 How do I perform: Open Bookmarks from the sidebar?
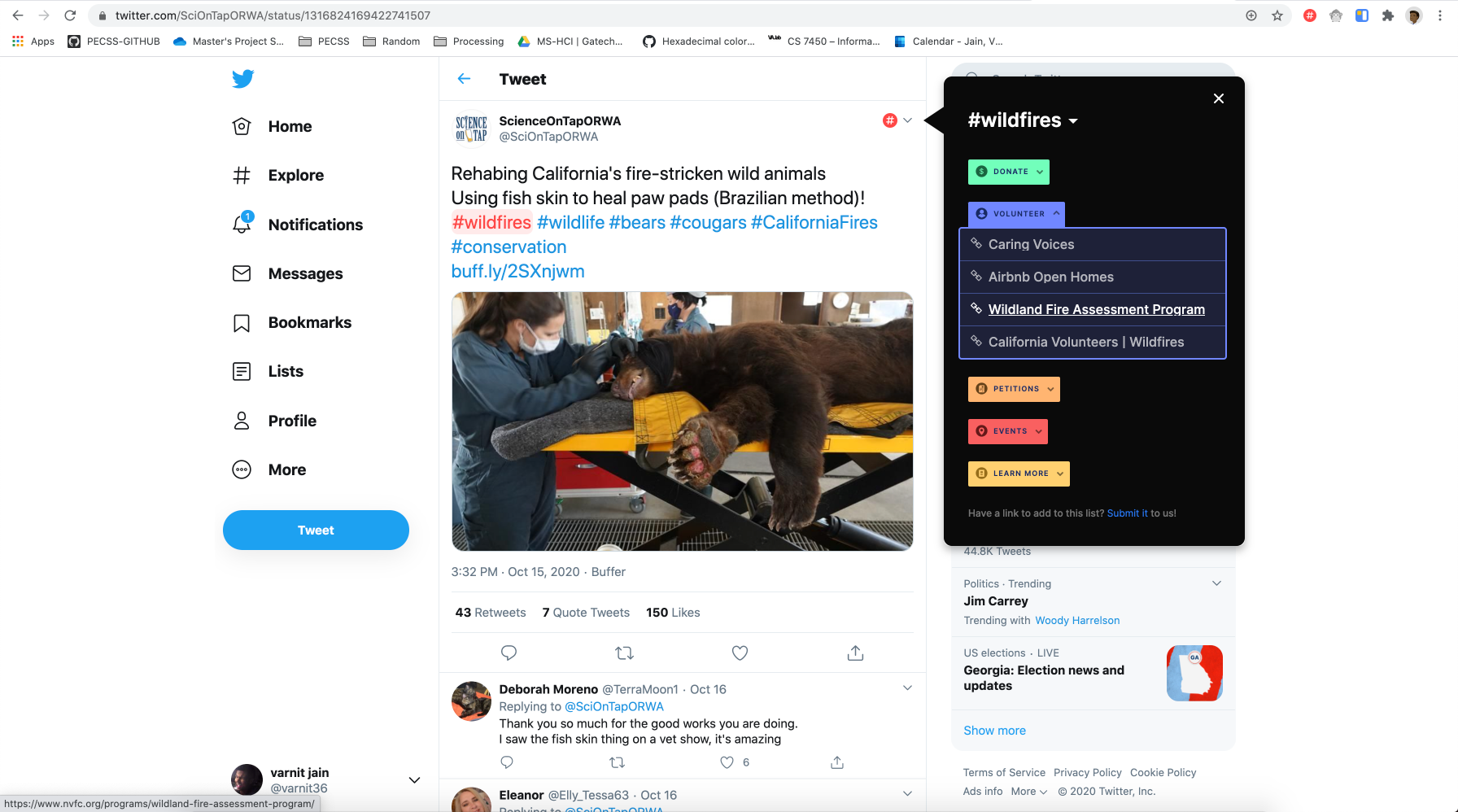(292, 322)
